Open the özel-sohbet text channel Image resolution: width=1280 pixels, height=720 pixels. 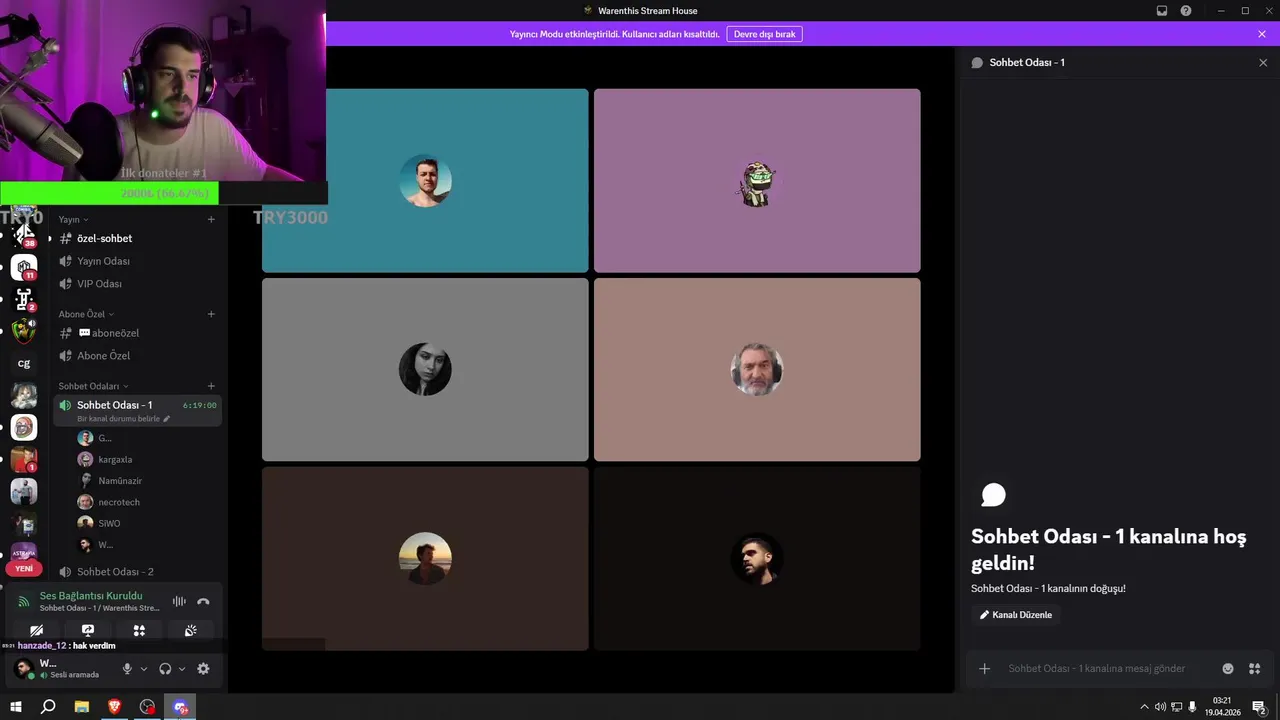click(x=137, y=238)
